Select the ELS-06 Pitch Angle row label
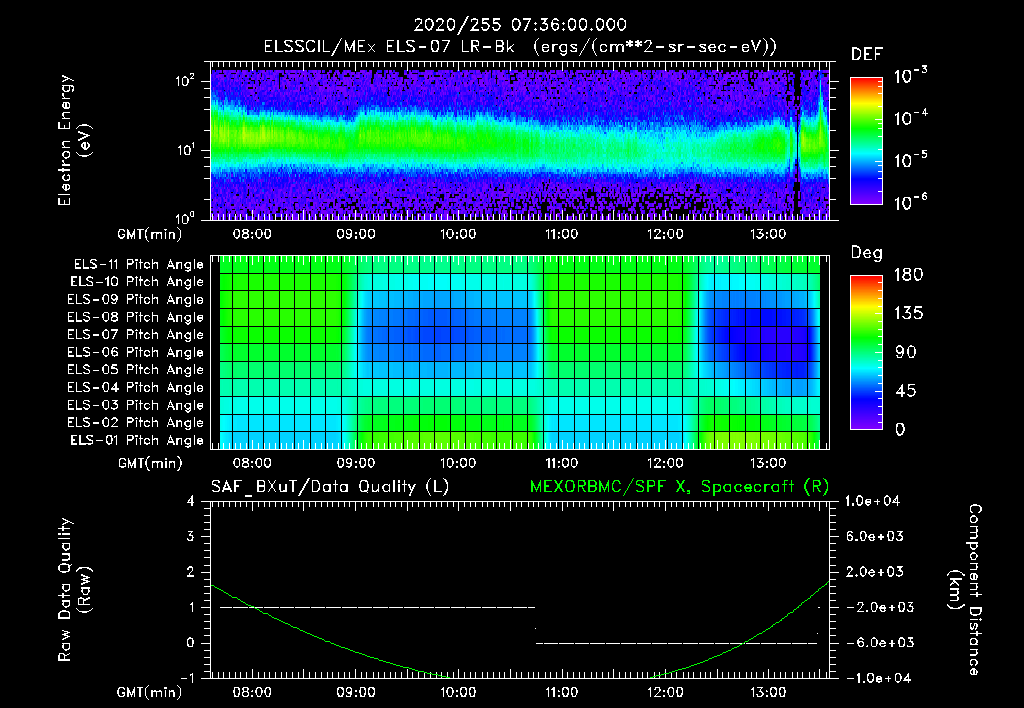The height and width of the screenshot is (708, 1024). tap(135, 352)
